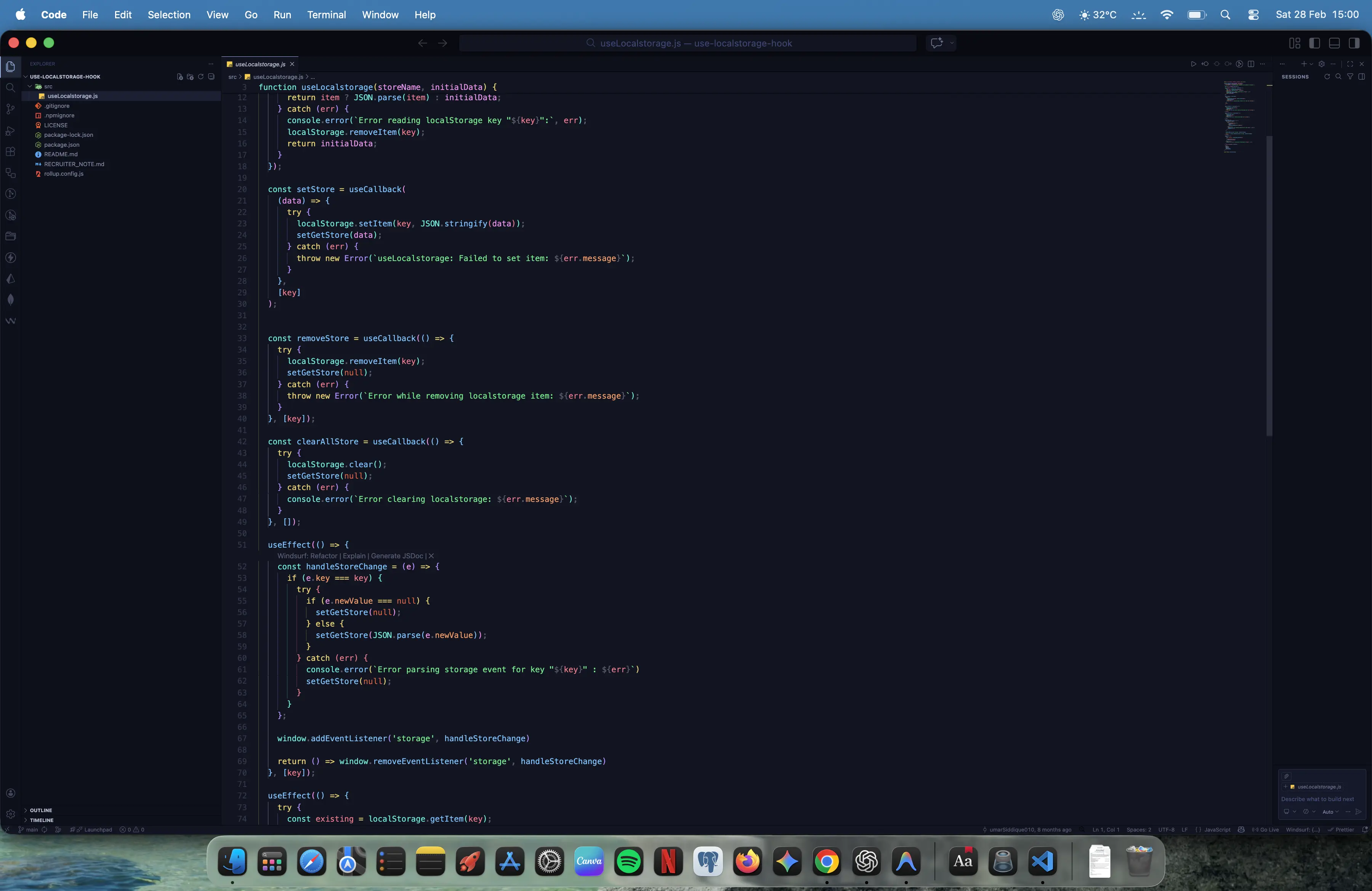Refresh the Sessions panel
This screenshot has width=1372, height=891.
tap(1328, 77)
